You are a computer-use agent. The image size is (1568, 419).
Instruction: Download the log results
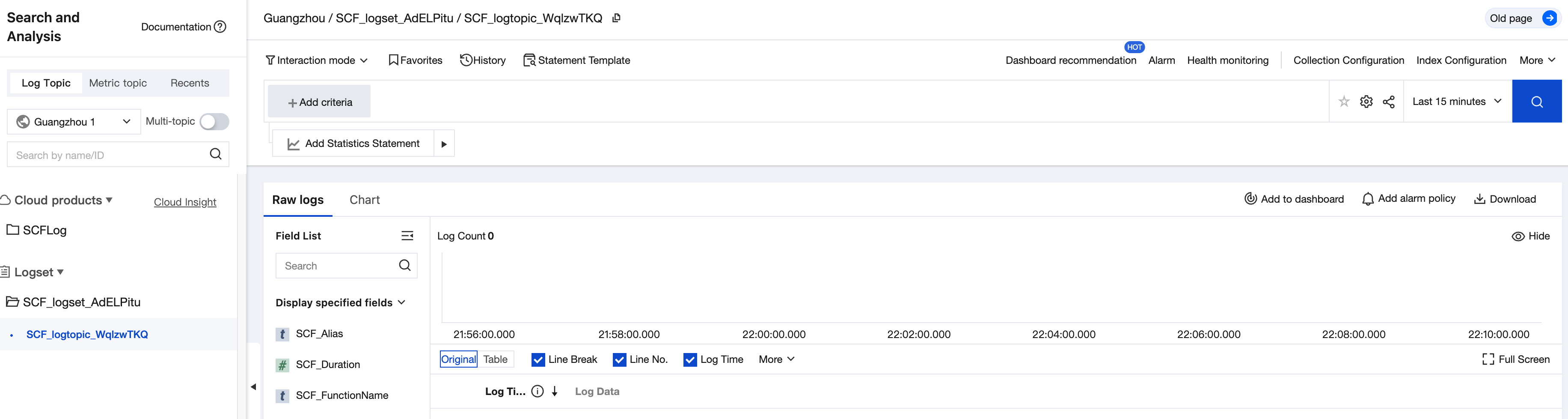pyautogui.click(x=1505, y=199)
